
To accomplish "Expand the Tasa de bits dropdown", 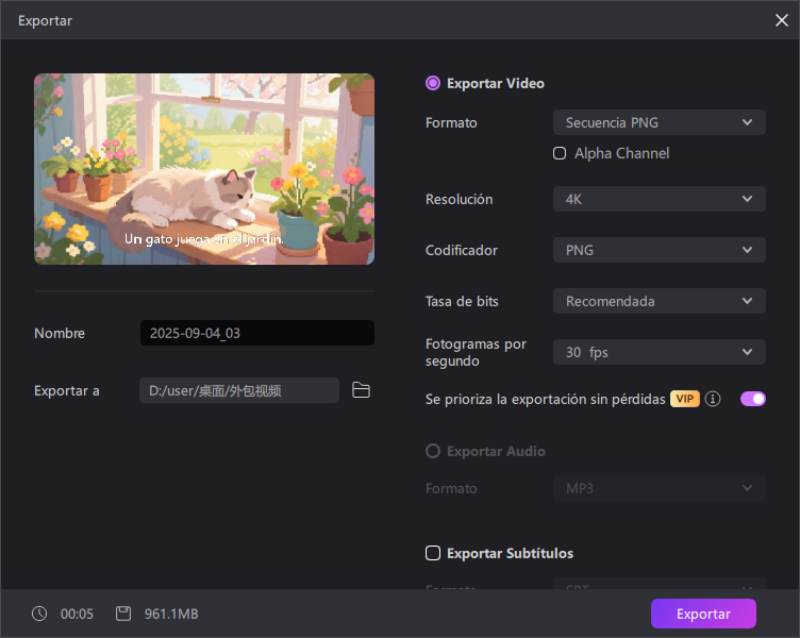I will (659, 301).
